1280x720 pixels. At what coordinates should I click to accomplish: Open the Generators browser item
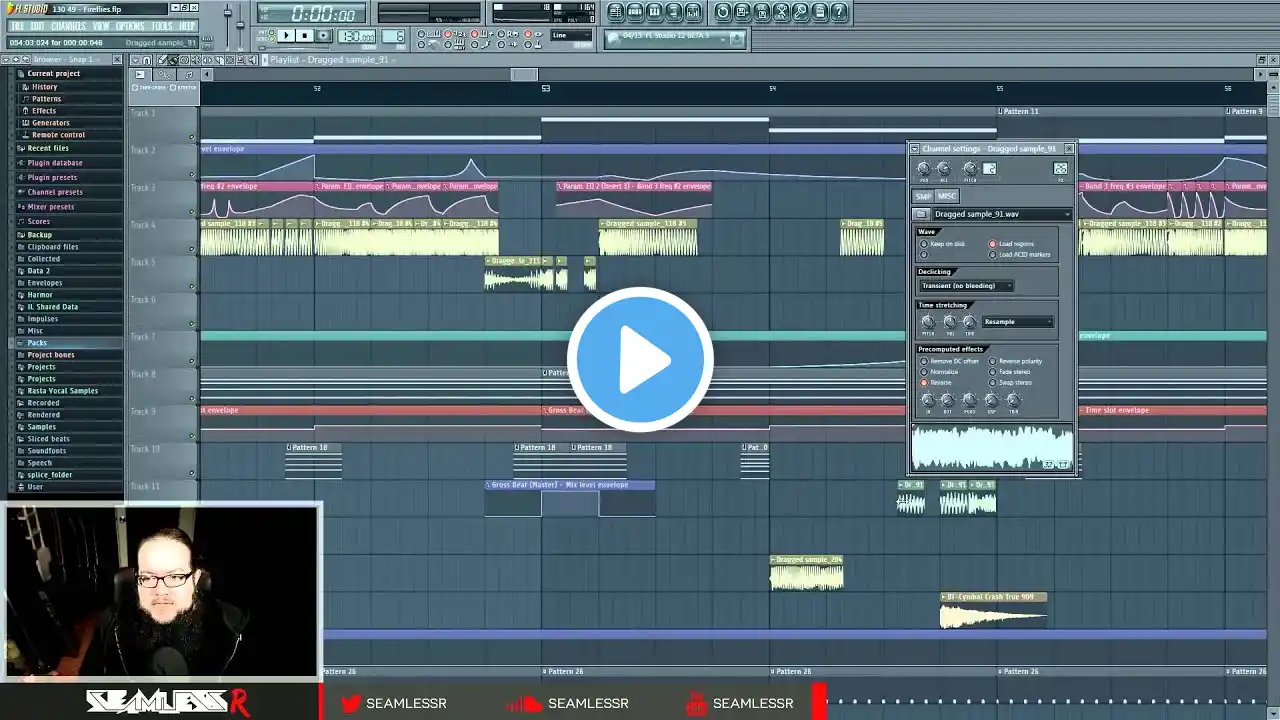point(50,123)
